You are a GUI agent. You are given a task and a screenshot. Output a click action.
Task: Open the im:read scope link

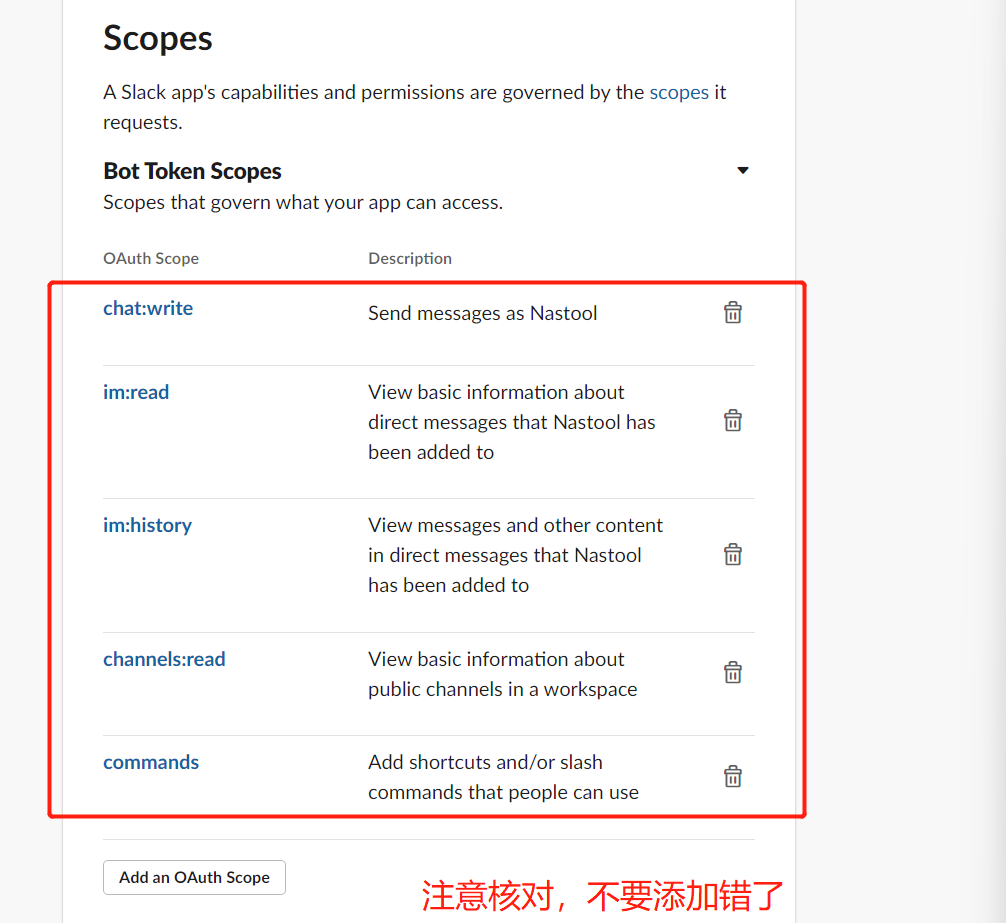point(136,392)
